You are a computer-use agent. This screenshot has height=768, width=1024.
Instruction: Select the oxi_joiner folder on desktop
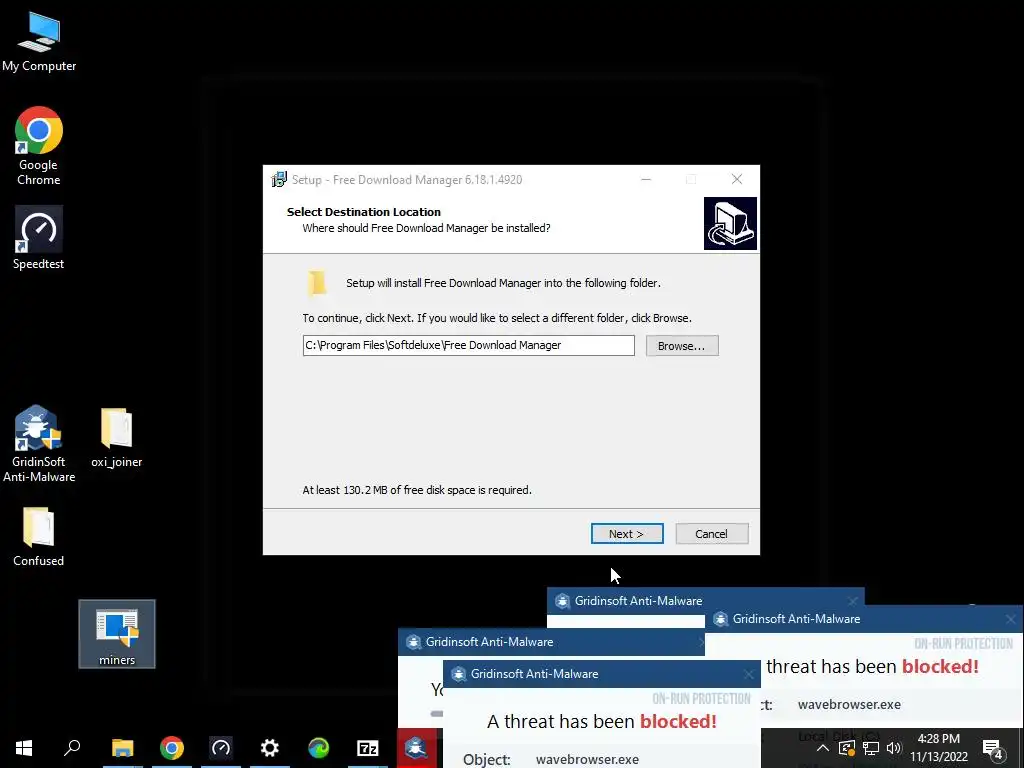click(x=116, y=438)
